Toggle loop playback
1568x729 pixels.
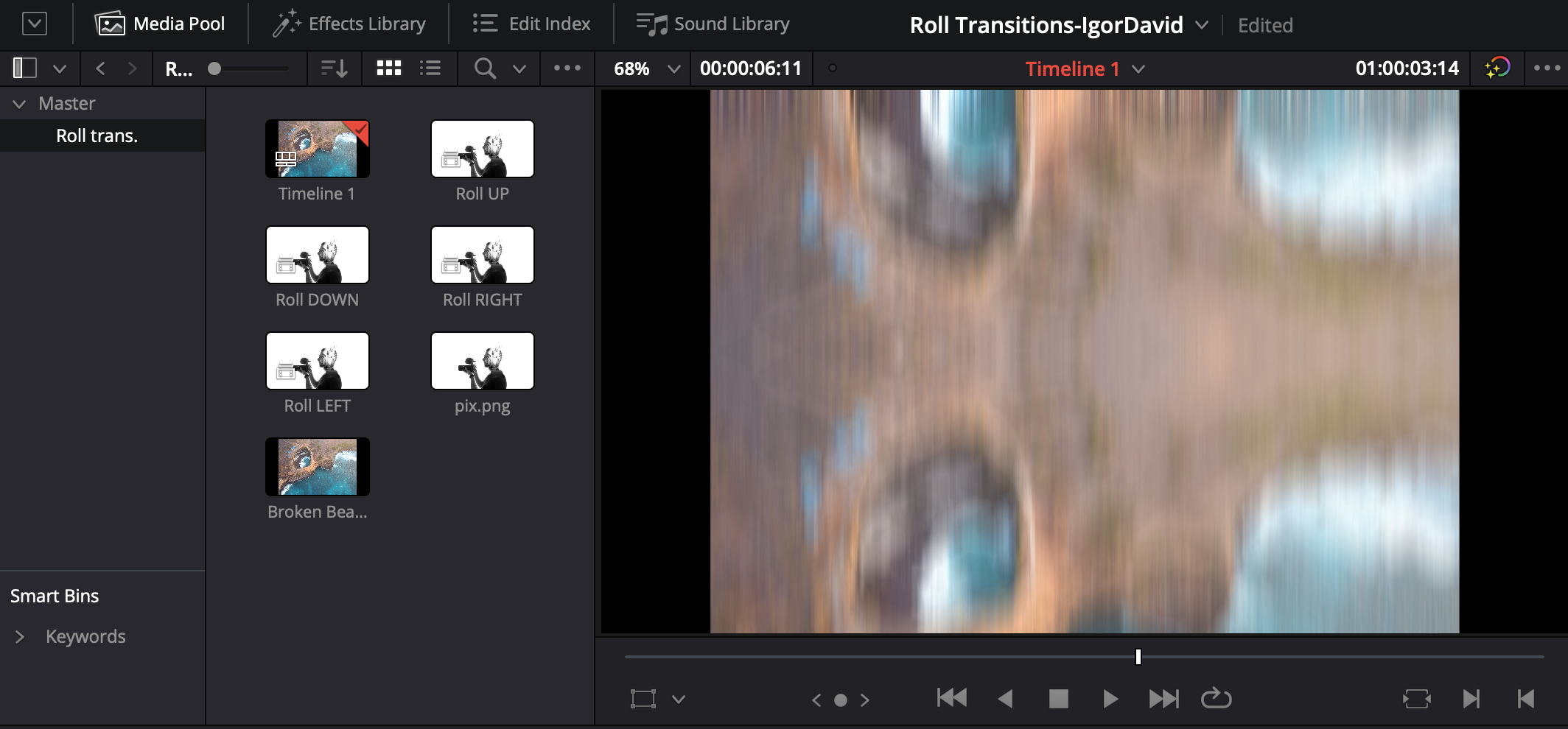1217,698
